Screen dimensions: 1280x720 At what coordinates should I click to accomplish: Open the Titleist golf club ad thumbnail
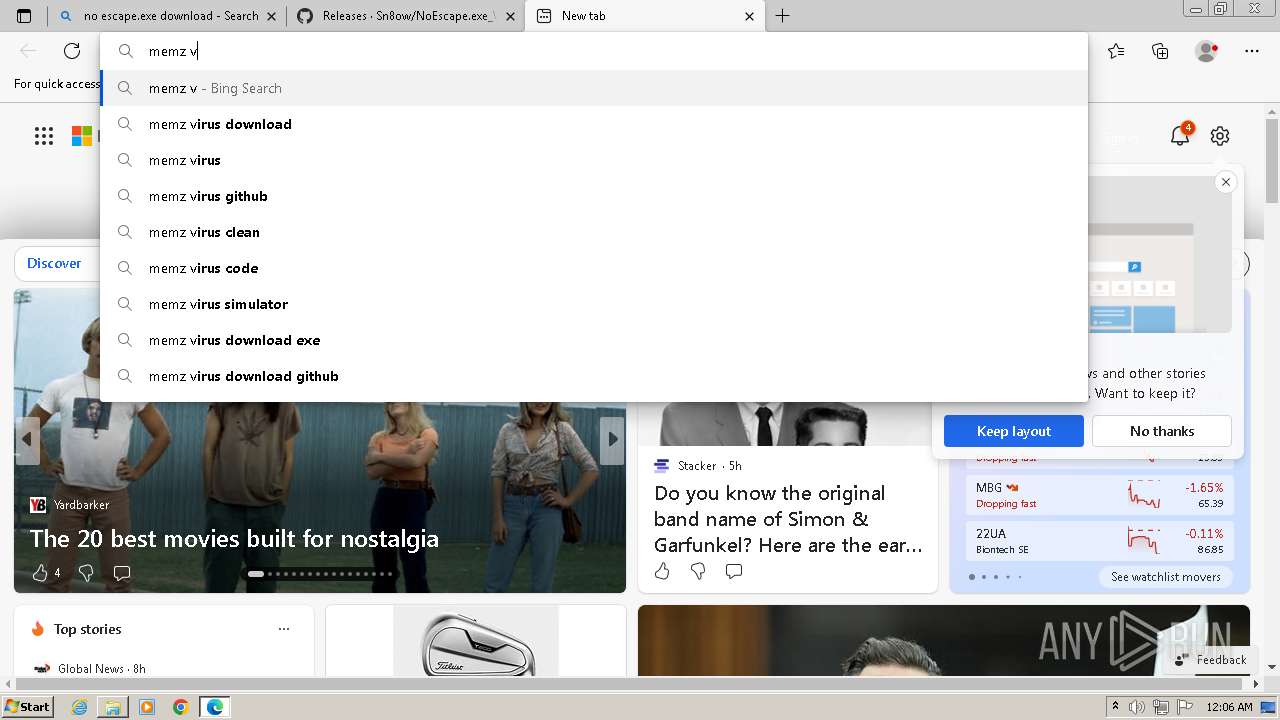tap(476, 641)
